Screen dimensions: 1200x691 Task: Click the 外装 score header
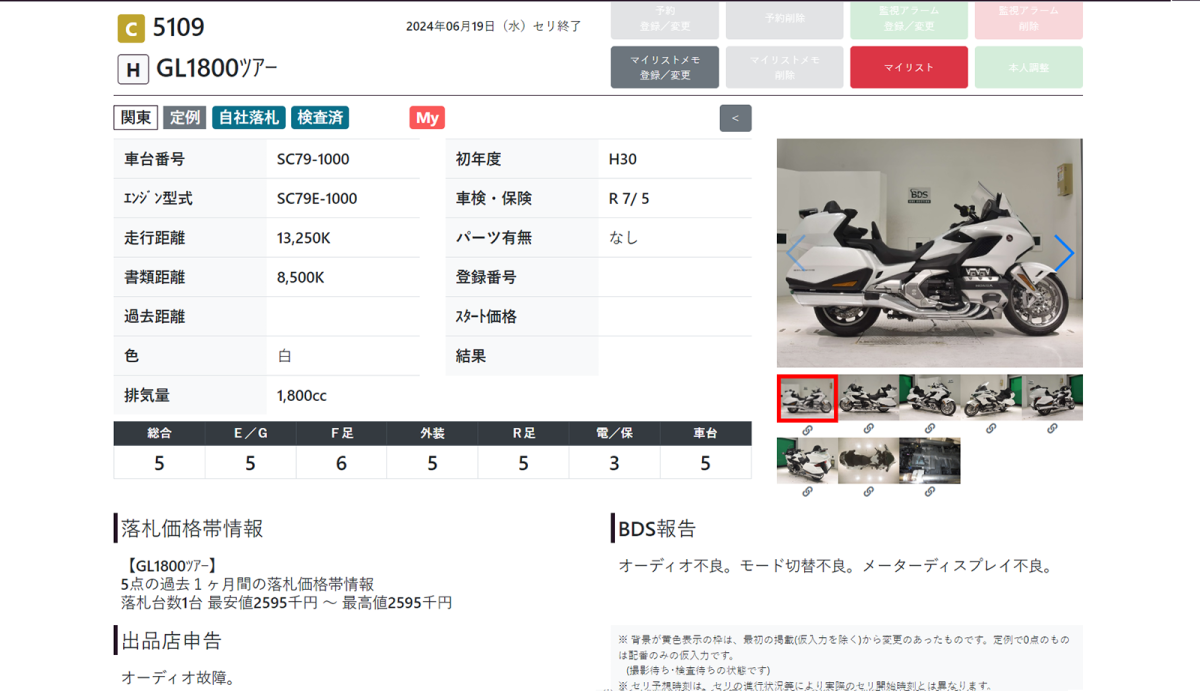(432, 434)
